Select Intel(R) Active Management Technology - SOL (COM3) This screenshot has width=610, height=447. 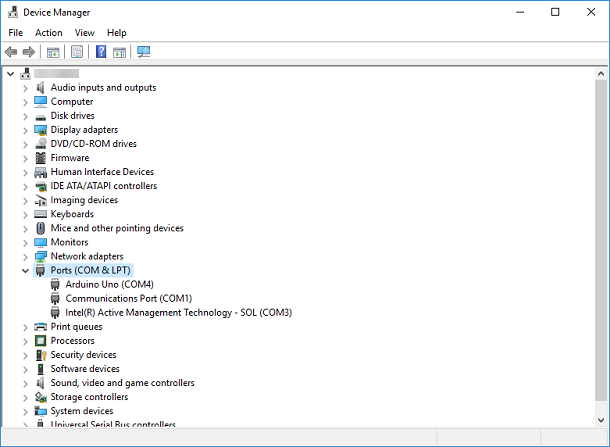point(178,312)
